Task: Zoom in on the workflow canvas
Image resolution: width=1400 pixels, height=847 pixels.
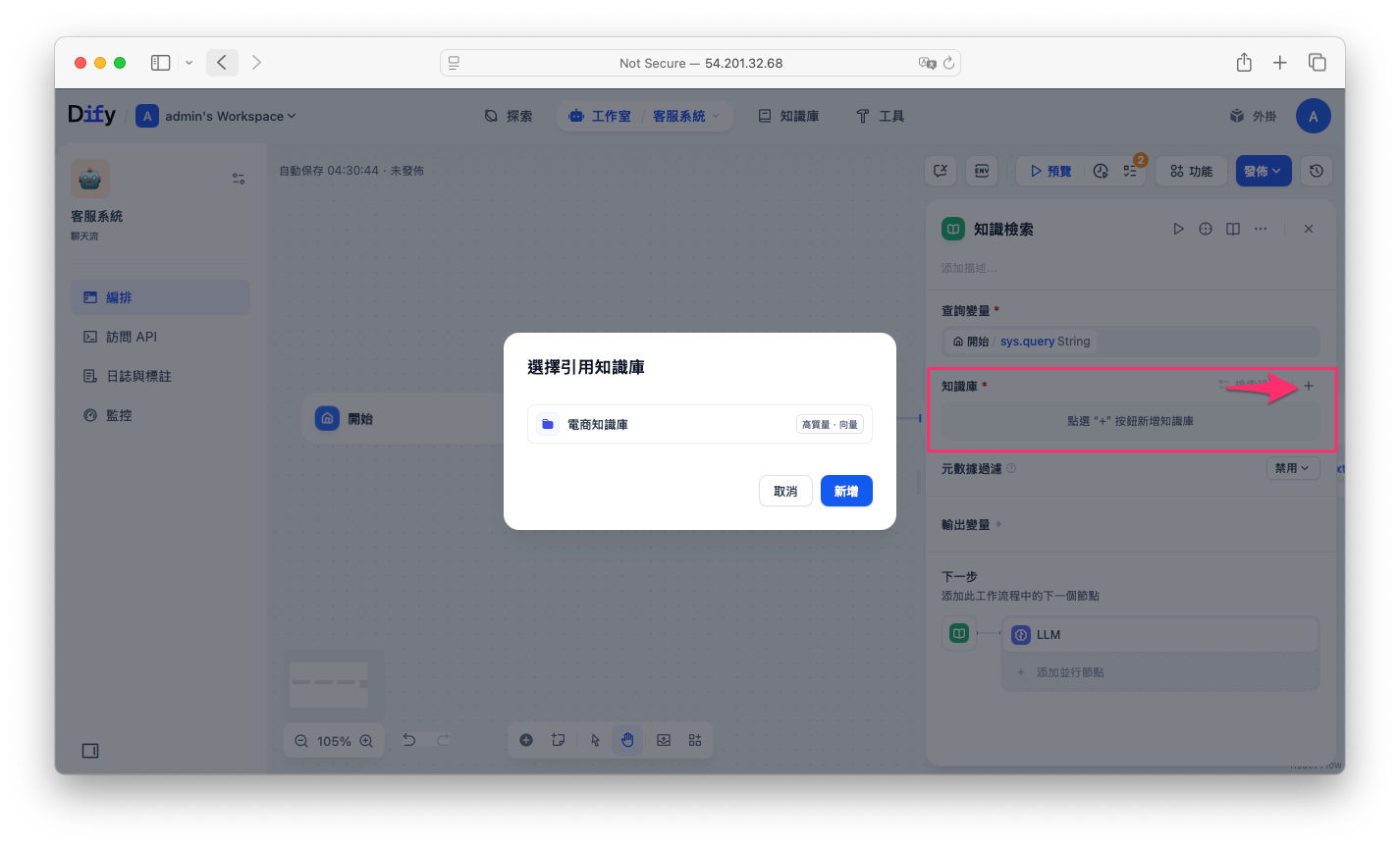Action: pyautogui.click(x=366, y=741)
